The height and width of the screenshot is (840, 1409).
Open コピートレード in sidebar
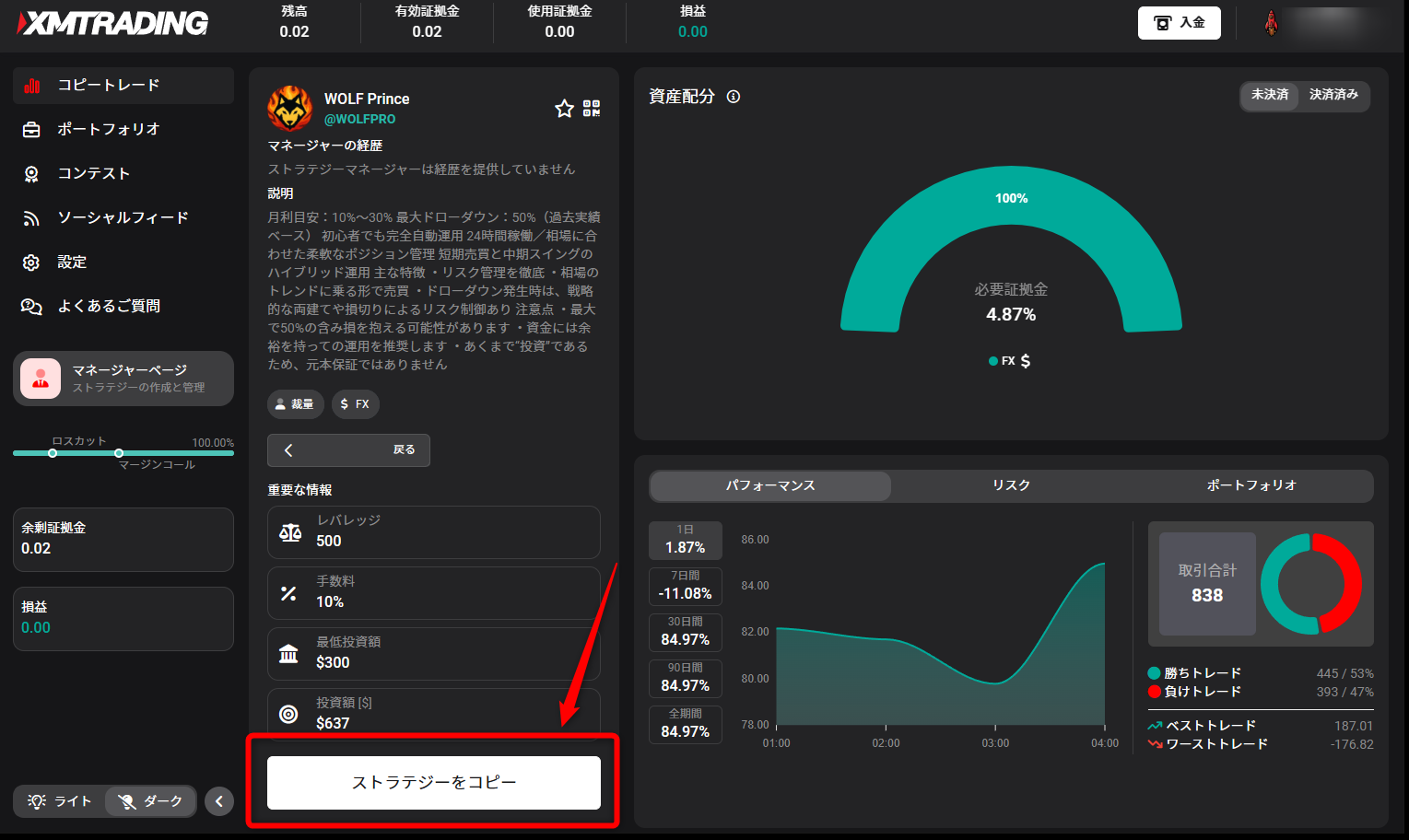[x=123, y=86]
